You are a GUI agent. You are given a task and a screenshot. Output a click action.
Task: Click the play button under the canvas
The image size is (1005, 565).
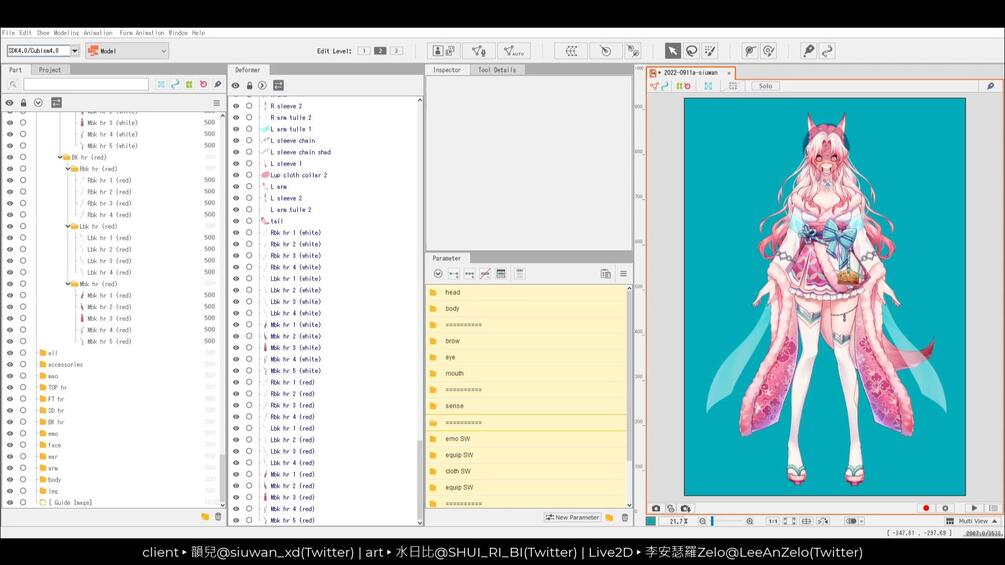pyautogui.click(x=974, y=508)
